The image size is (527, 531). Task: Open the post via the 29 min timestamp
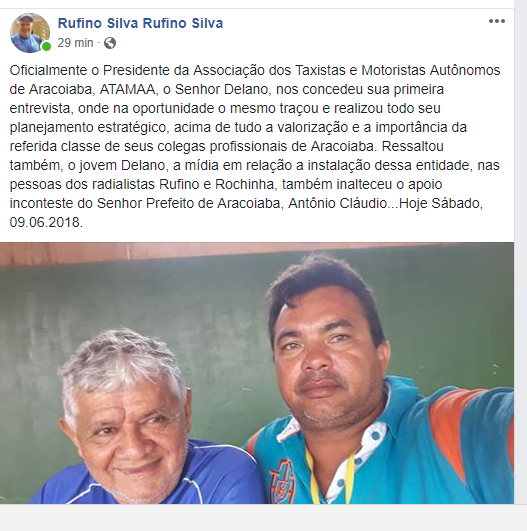[x=75, y=43]
